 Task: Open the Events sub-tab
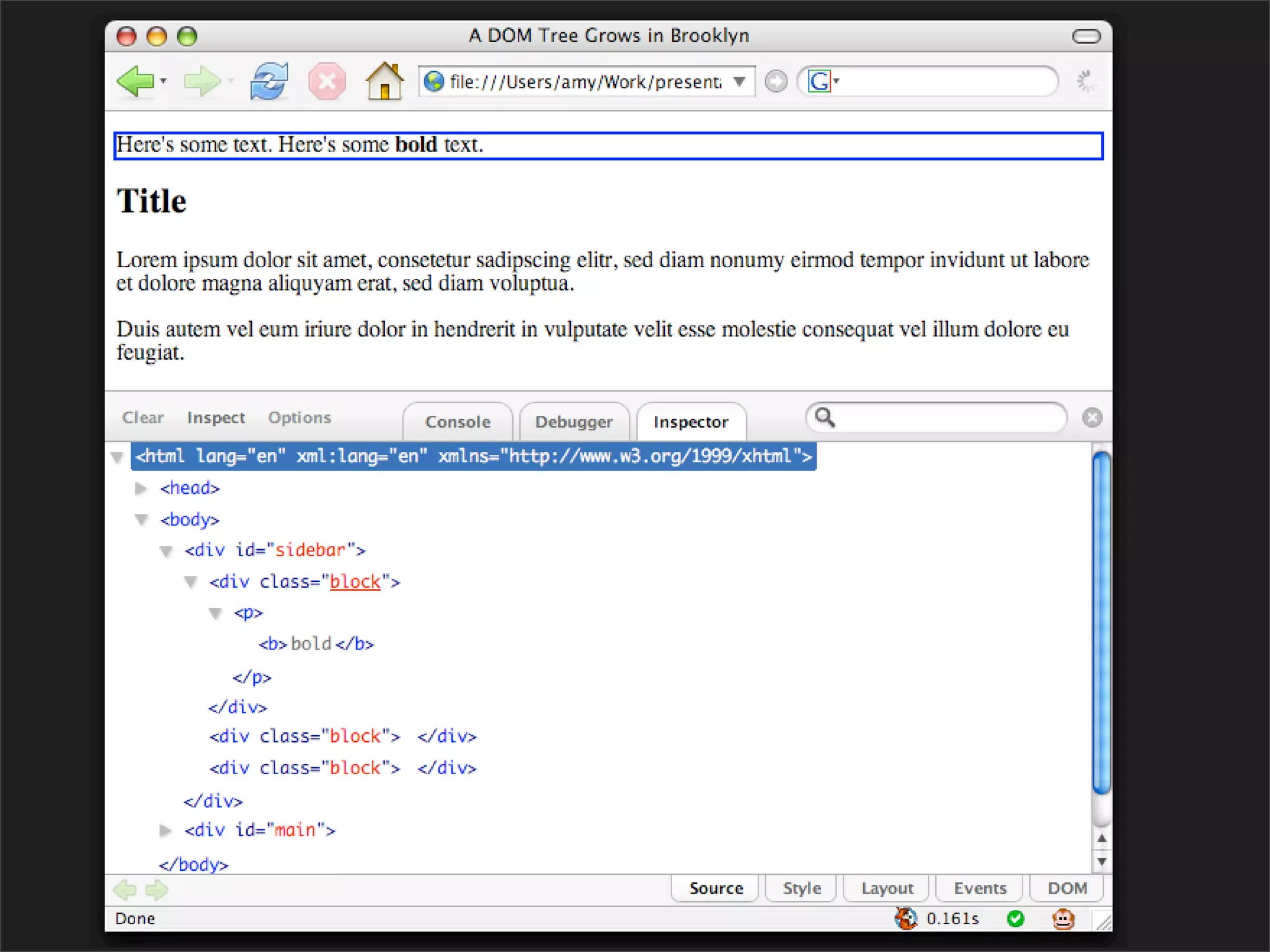980,888
